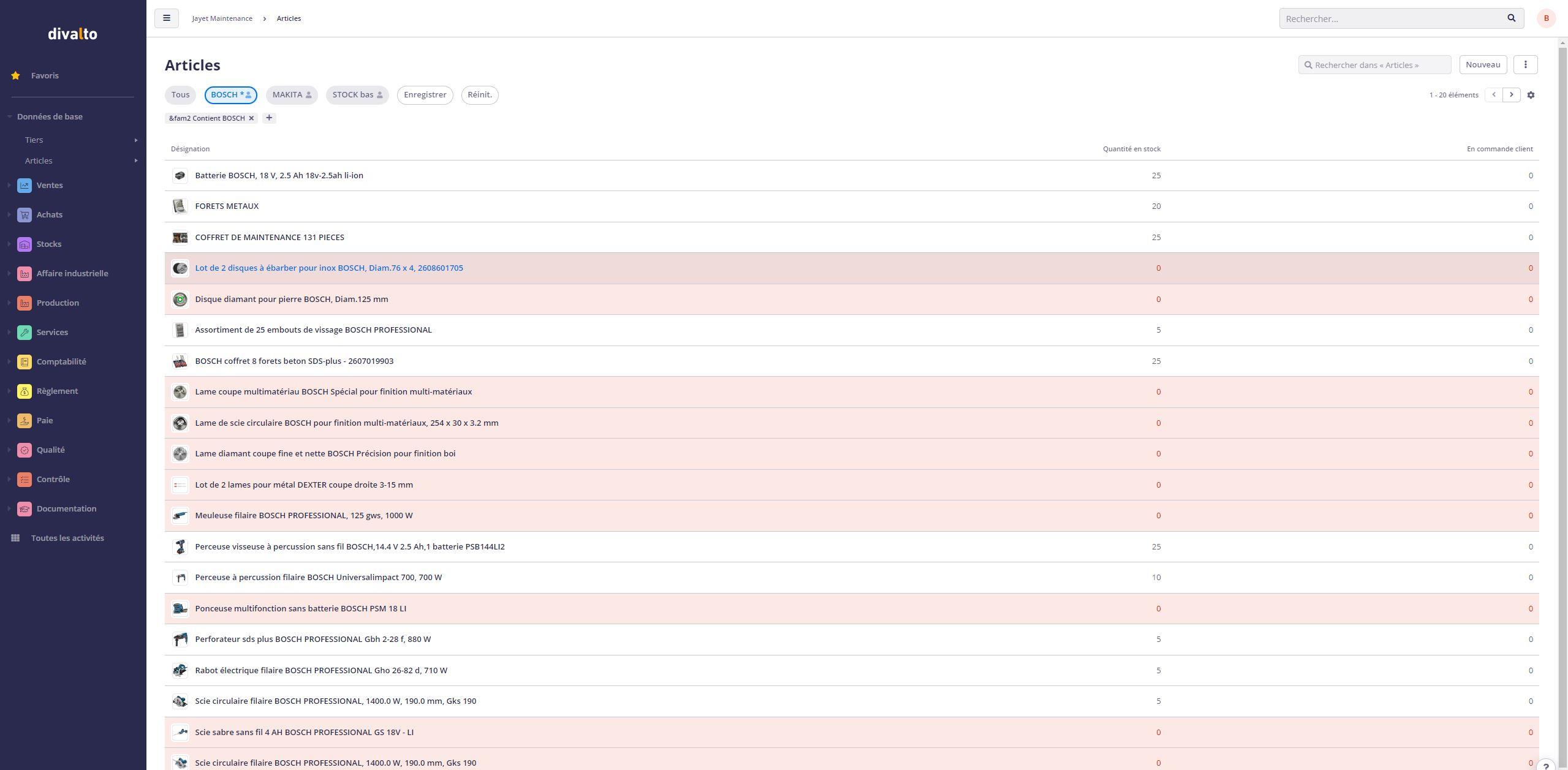The width and height of the screenshot is (1568, 770).
Task: Click the Contrôle checklist icon
Action: (25, 479)
